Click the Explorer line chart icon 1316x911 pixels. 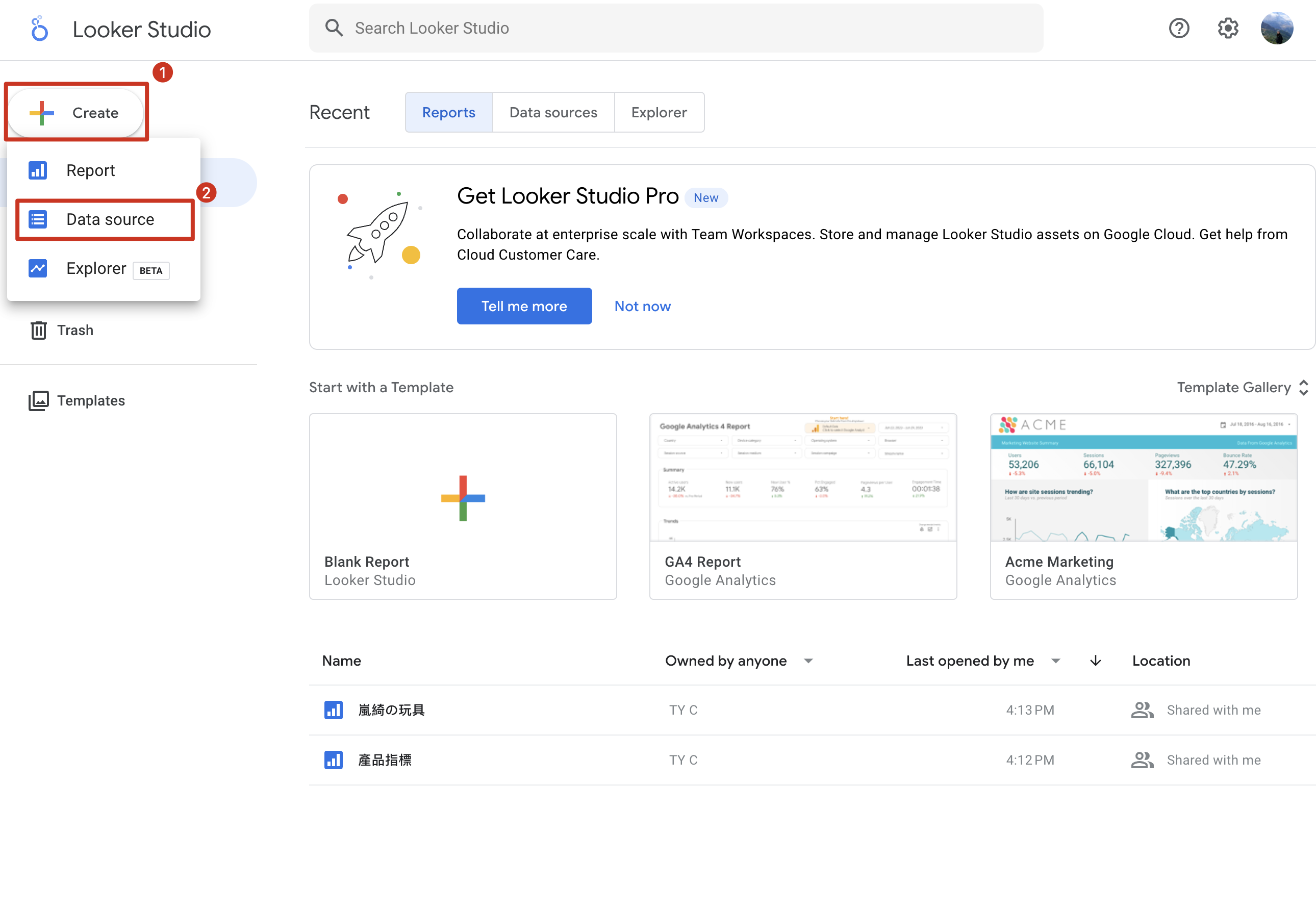[x=38, y=268]
